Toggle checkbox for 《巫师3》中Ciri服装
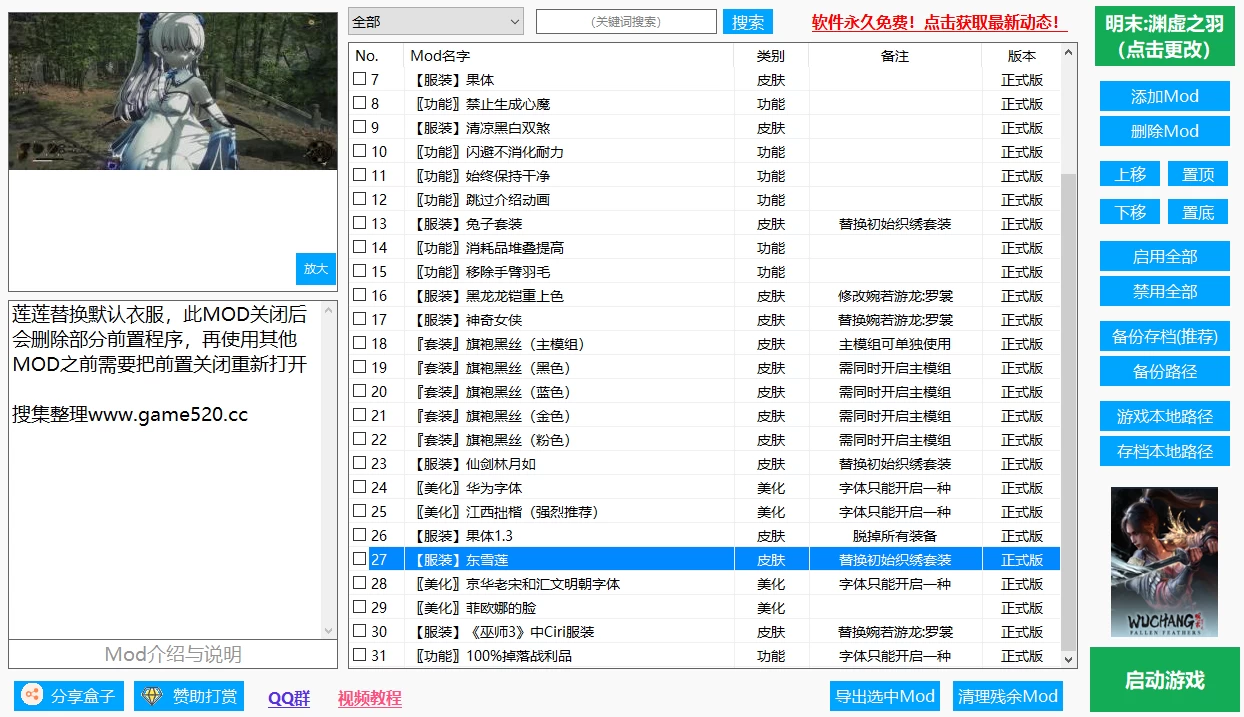 (359, 631)
